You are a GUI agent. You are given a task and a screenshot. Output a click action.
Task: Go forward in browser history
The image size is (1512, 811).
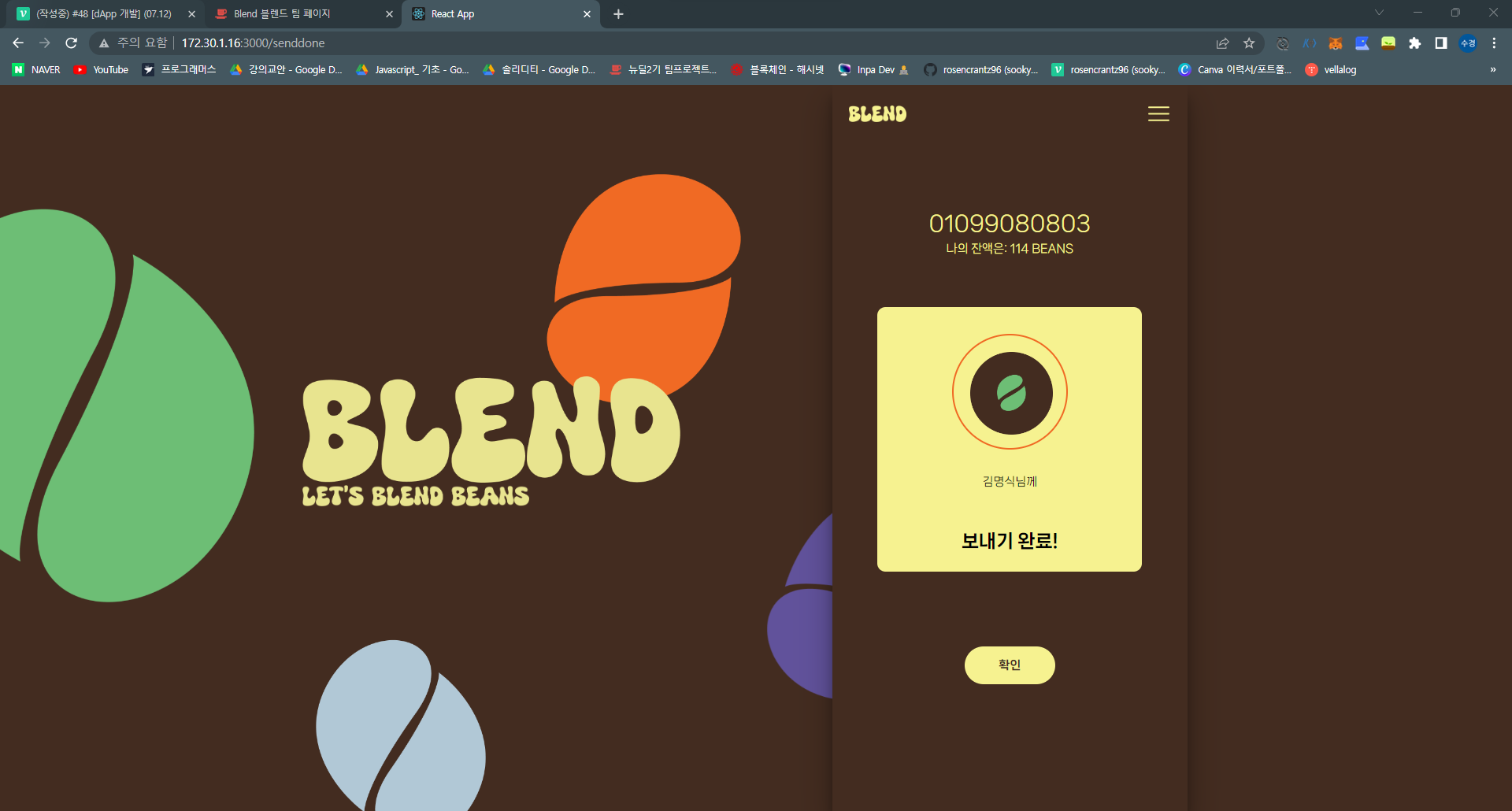pyautogui.click(x=45, y=43)
